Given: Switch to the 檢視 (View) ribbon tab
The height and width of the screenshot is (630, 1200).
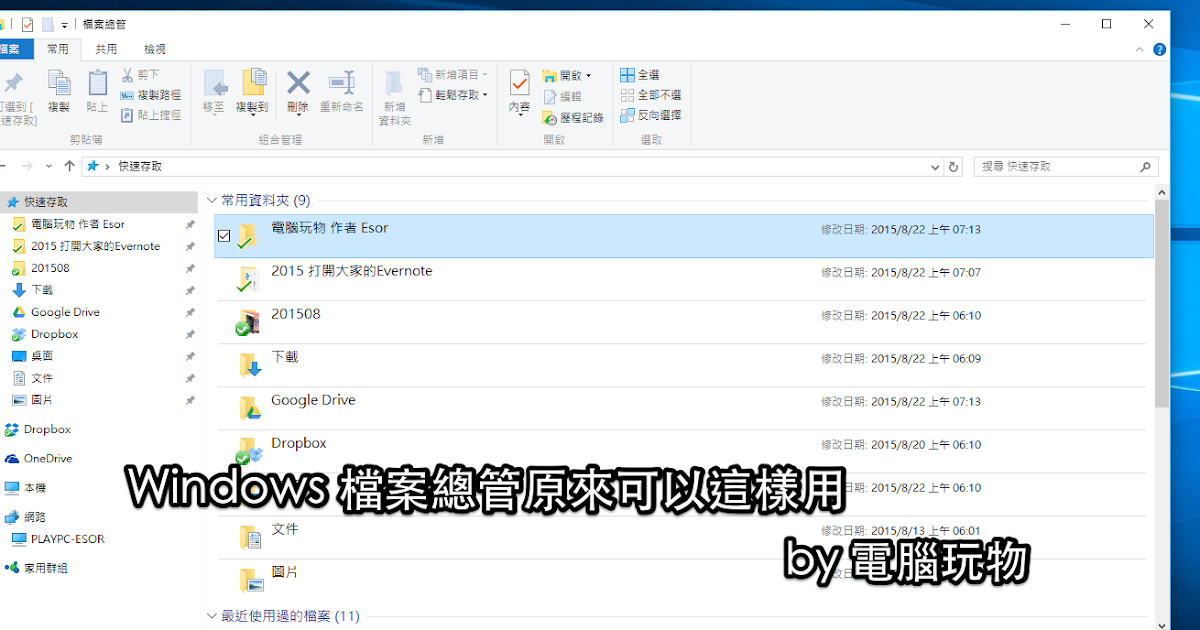Looking at the screenshot, I should click(155, 49).
